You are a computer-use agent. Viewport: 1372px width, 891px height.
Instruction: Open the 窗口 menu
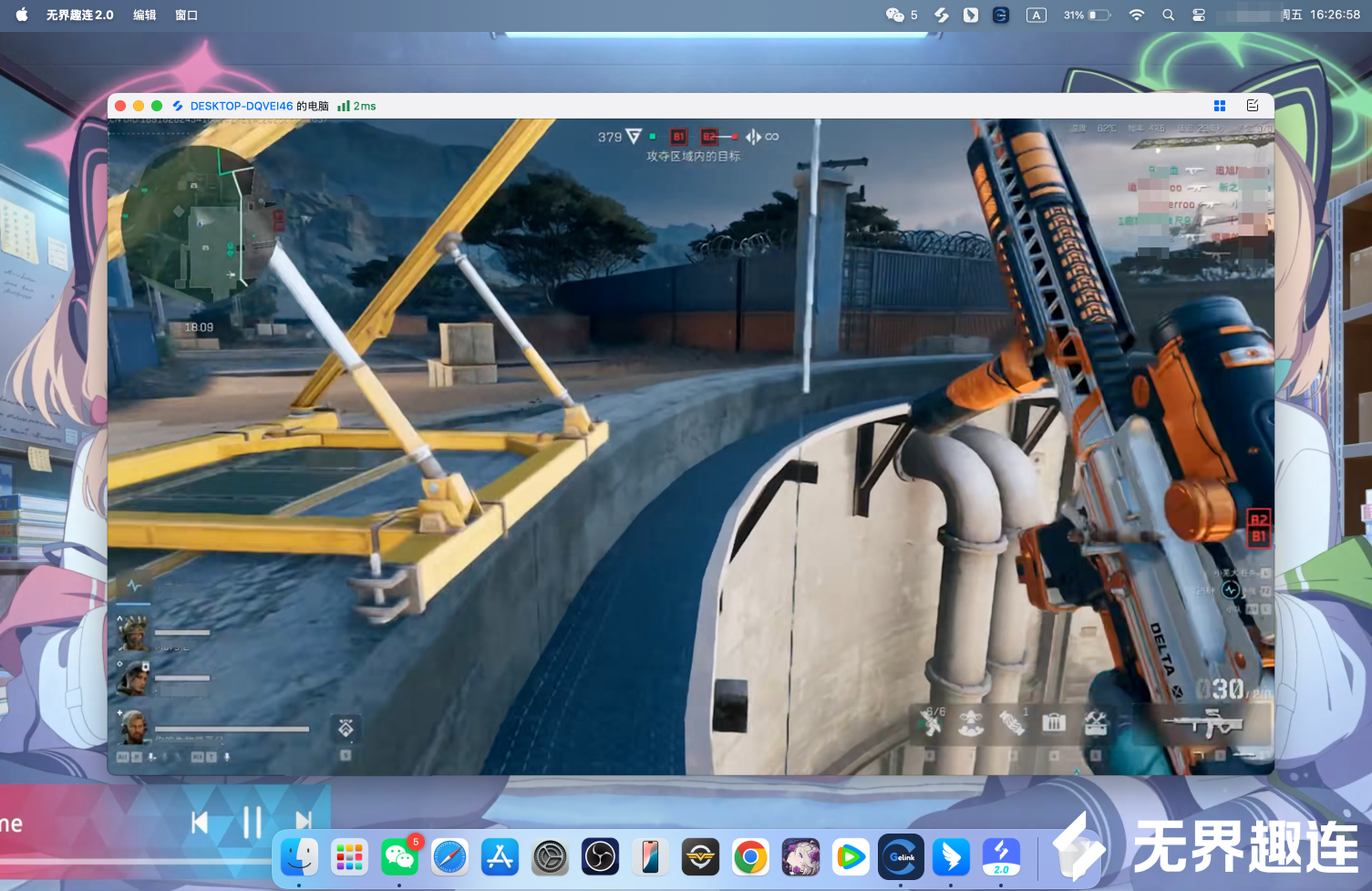pos(186,15)
